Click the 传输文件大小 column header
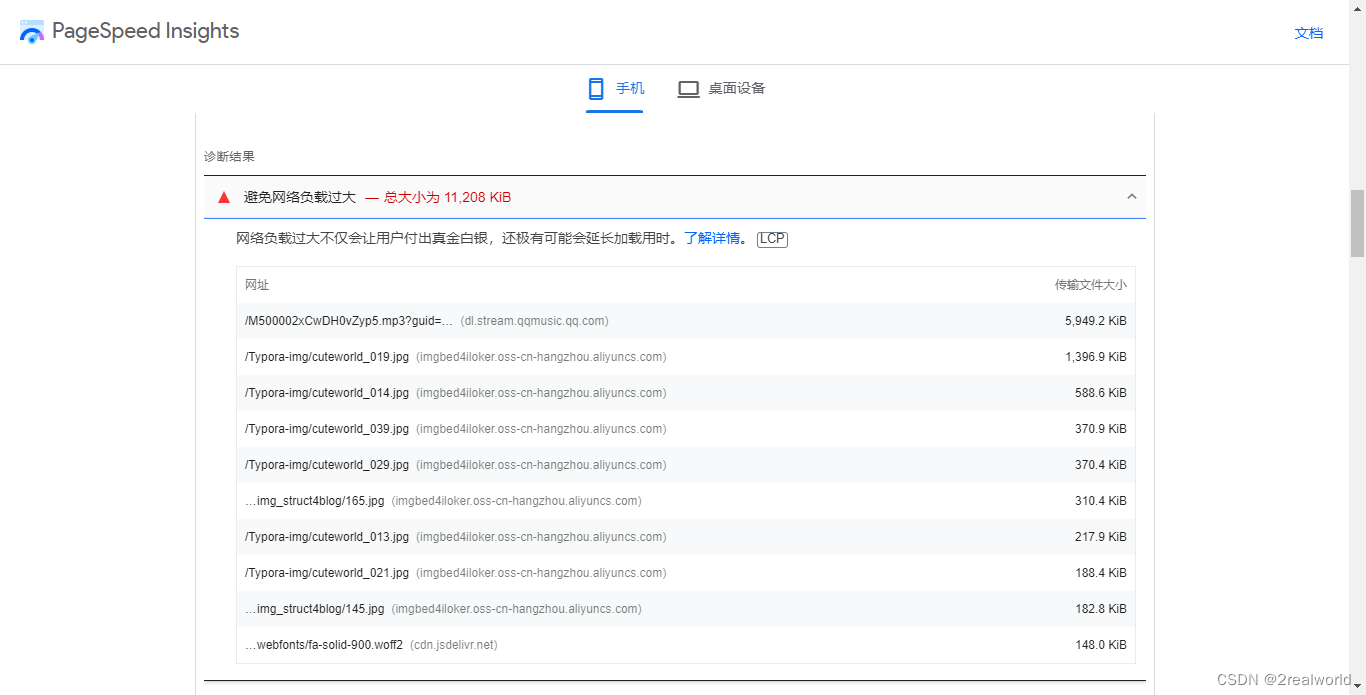 pyautogui.click(x=1091, y=285)
